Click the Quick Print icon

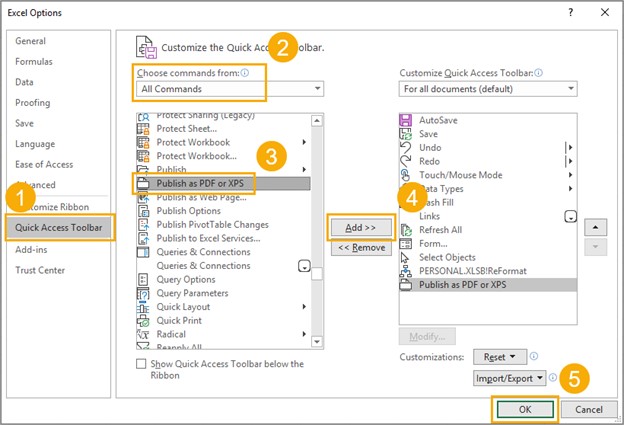143,321
